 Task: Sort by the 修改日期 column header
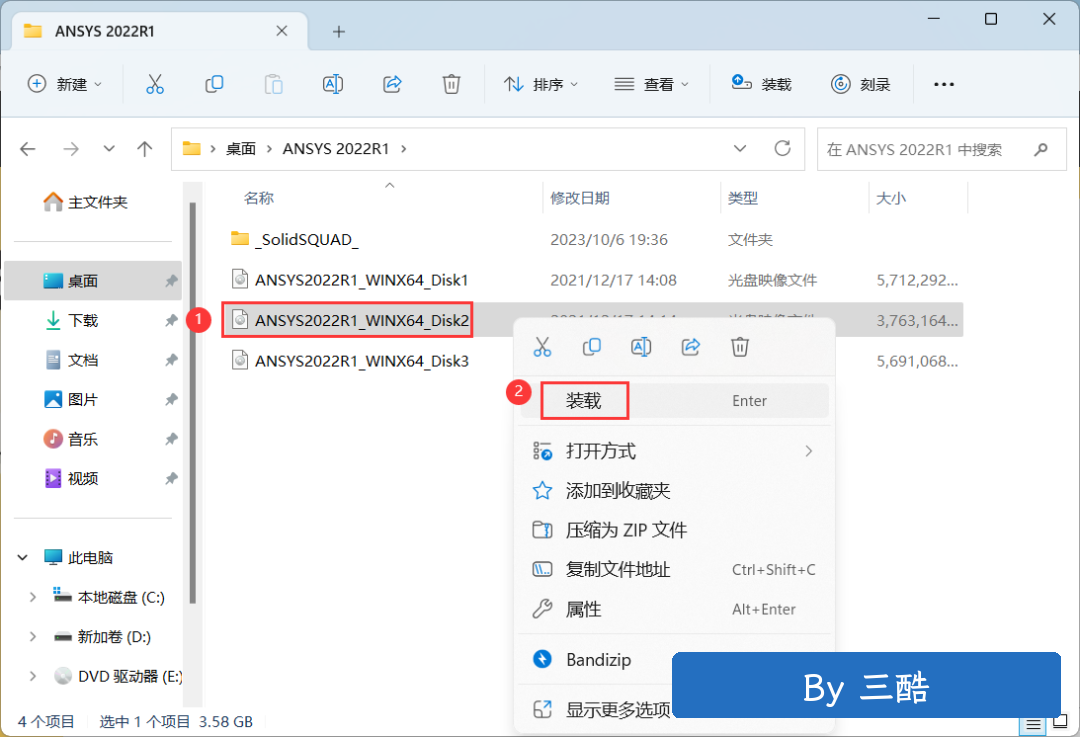(580, 198)
